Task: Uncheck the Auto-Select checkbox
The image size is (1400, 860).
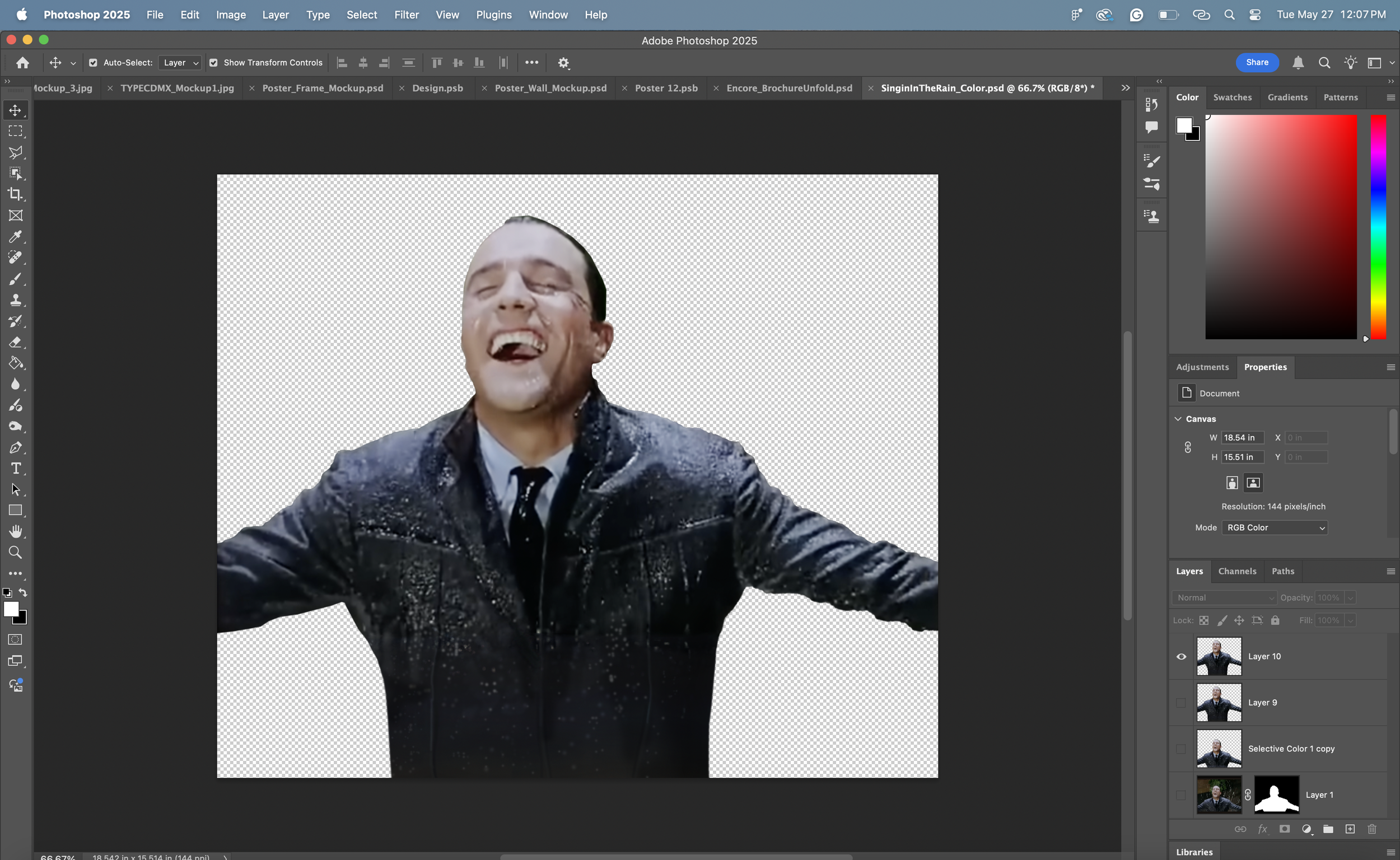Action: tap(93, 63)
